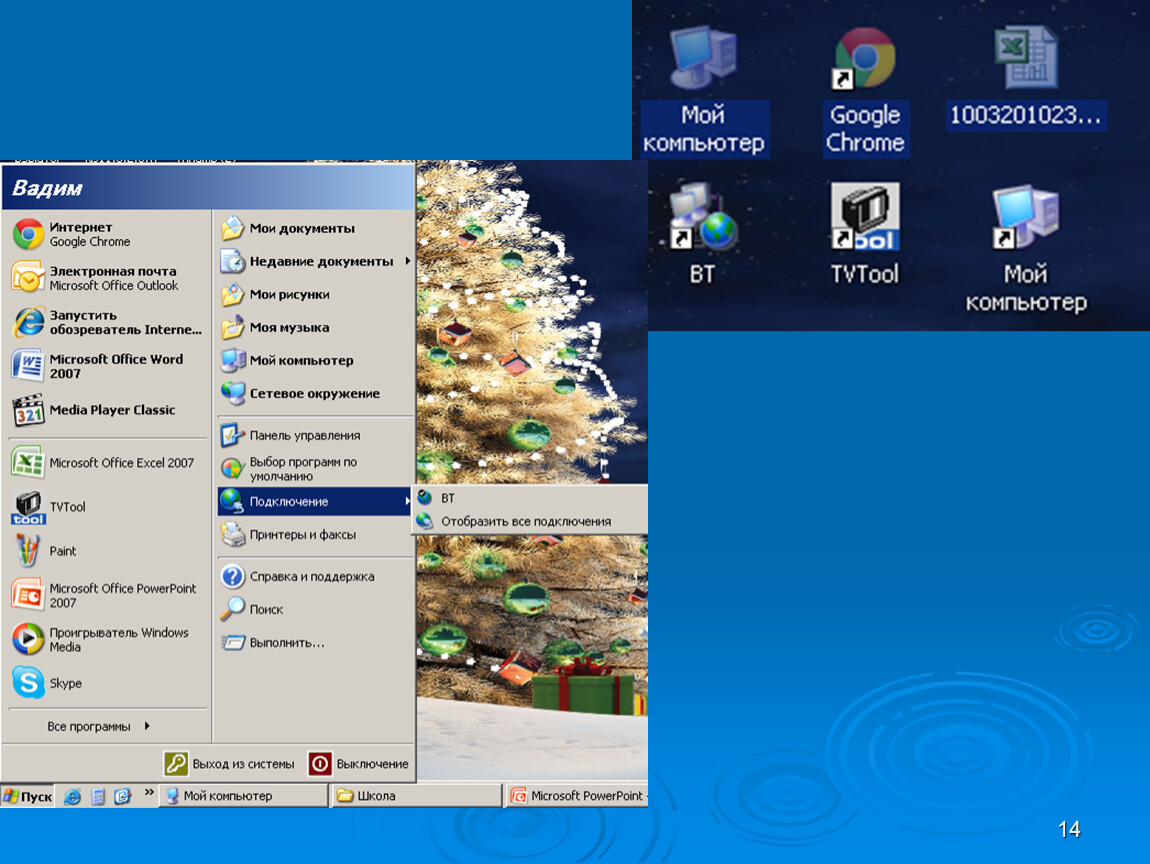Launch Microsoft Office Outlook e-mail entry

coord(107,278)
